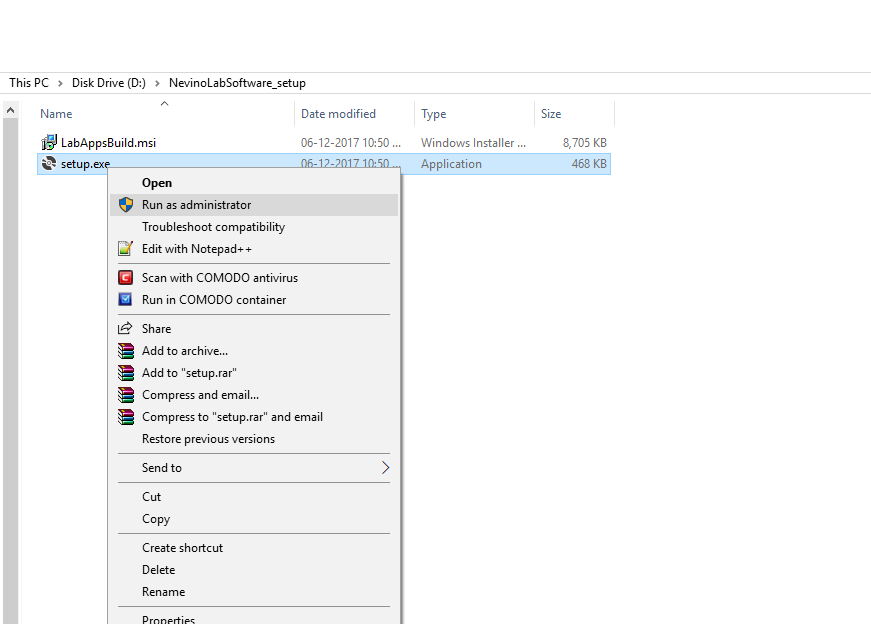Click the navigation pane scroll up arrow

10,110
